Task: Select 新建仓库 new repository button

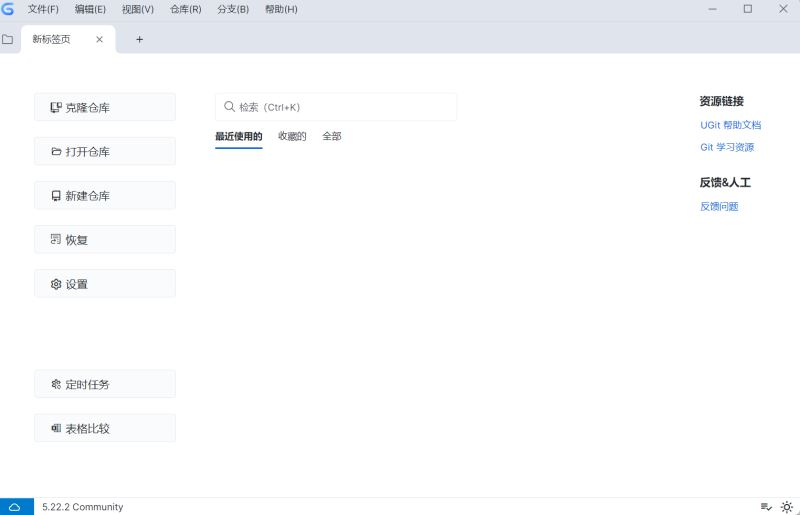Action: pos(105,196)
